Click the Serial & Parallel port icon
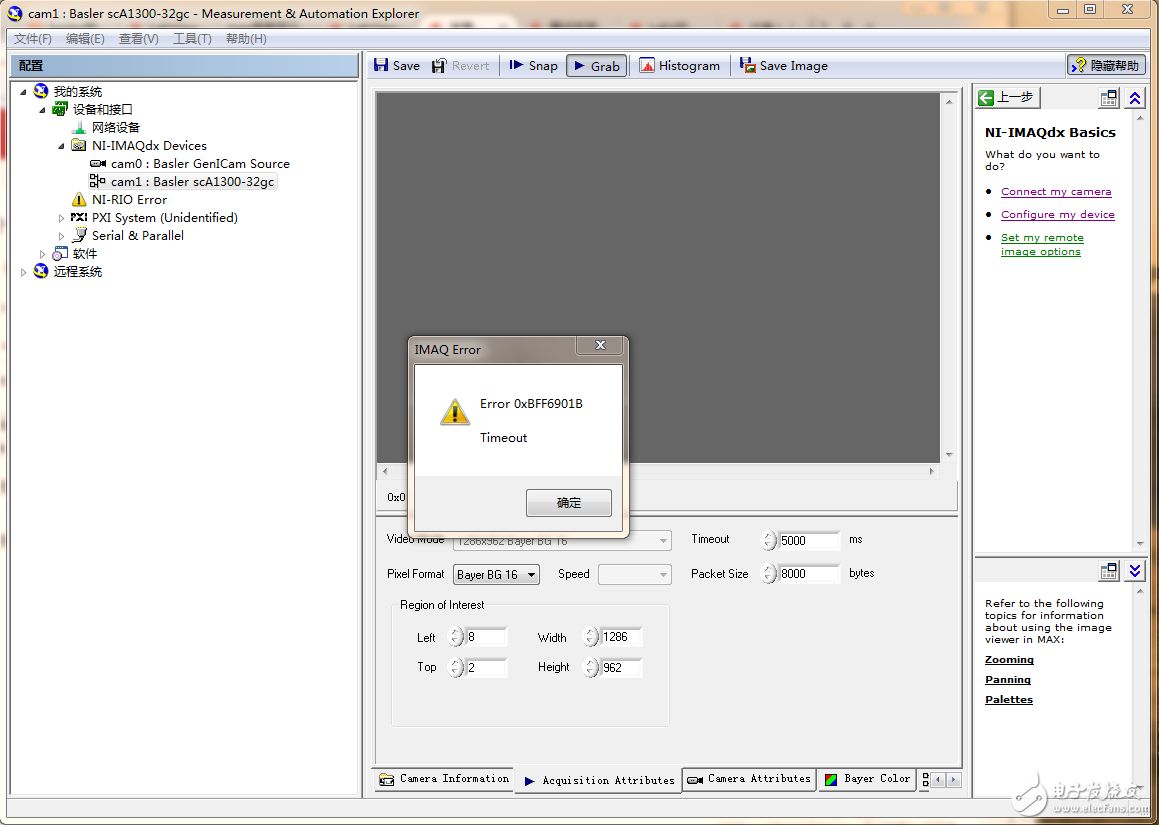 click(x=79, y=235)
